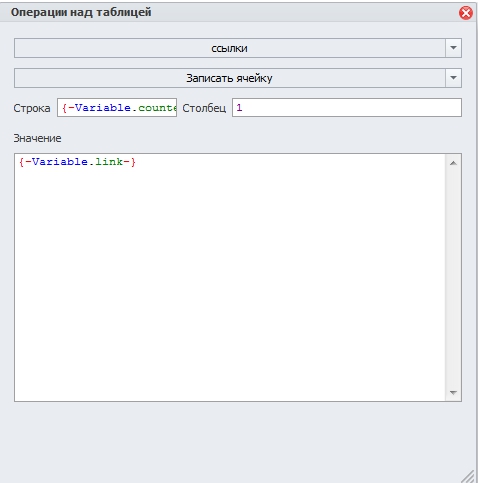Close the Операции над таблицей dialog

coord(465,13)
